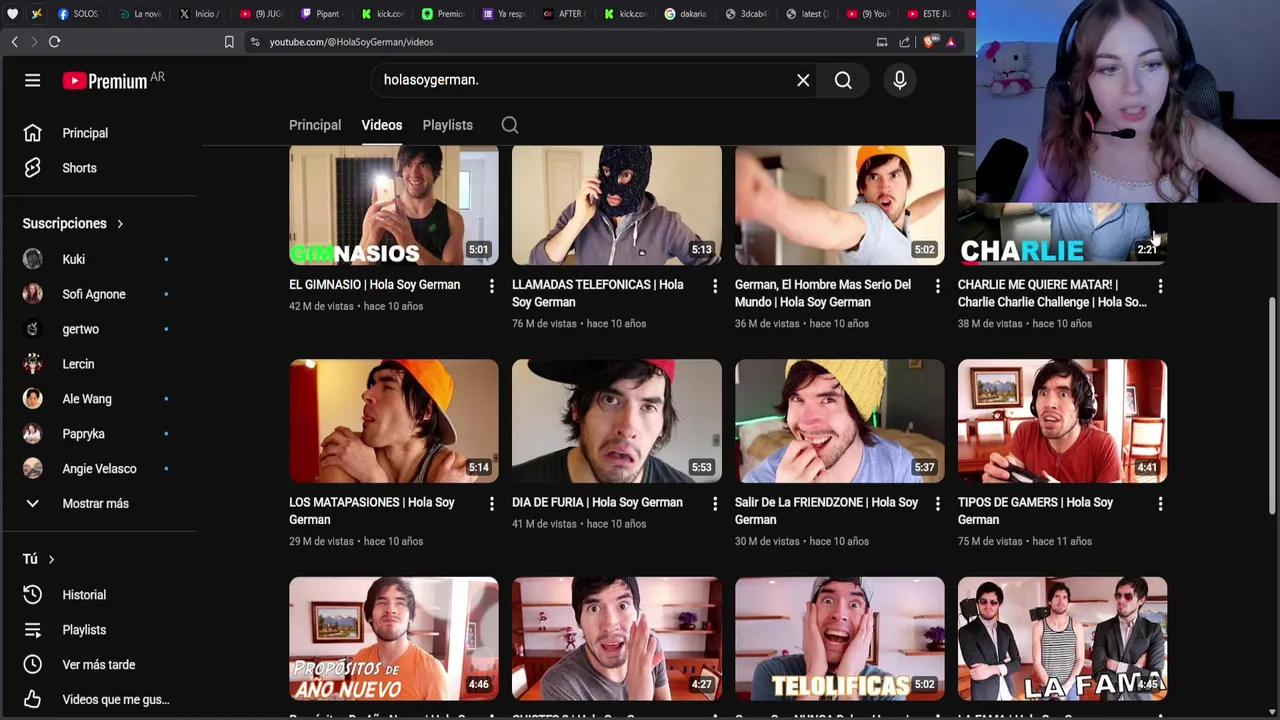
Task: Play DIA DE FURIA thumbnail
Action: point(617,421)
